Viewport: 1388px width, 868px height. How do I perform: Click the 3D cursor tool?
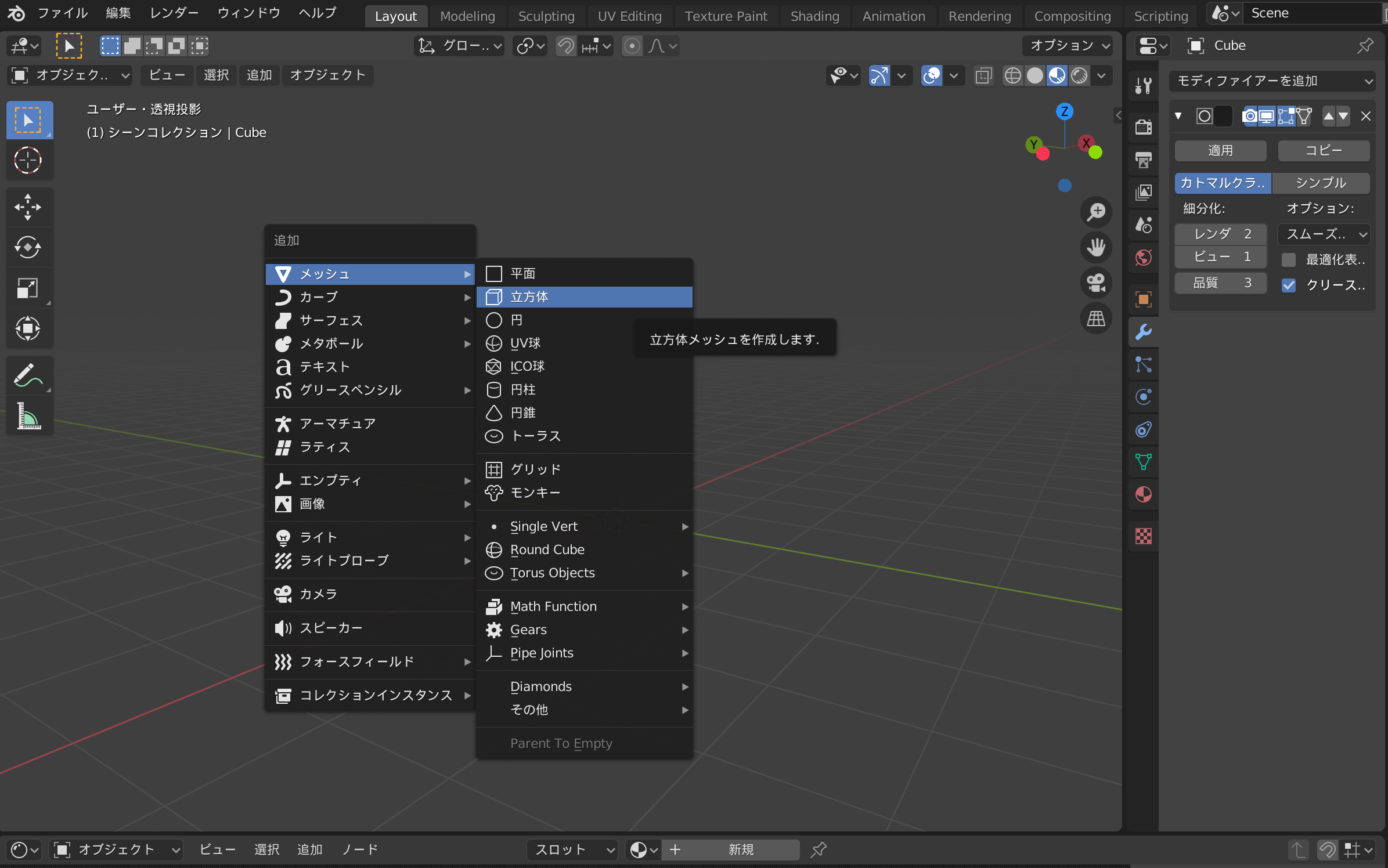pyautogui.click(x=27, y=160)
